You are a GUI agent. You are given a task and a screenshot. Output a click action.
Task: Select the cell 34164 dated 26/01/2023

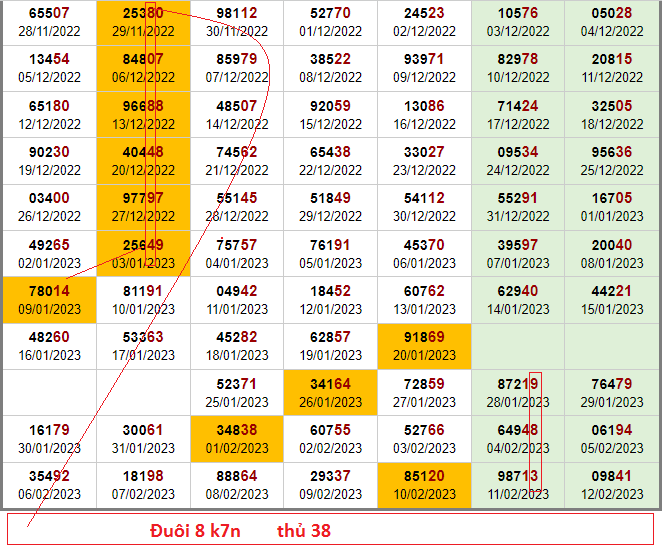coord(330,393)
